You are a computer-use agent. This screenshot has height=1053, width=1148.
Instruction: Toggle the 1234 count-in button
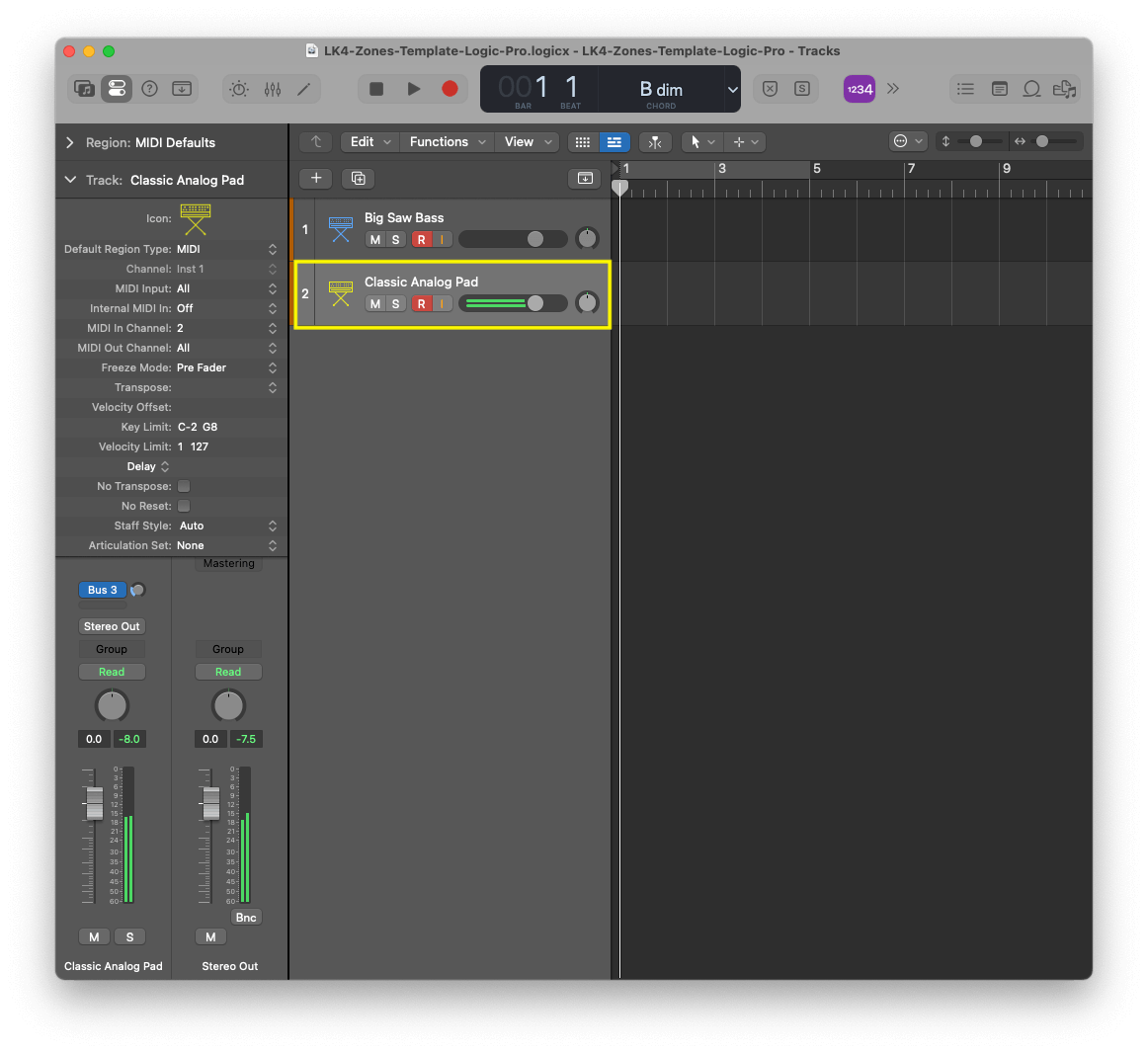click(x=860, y=89)
